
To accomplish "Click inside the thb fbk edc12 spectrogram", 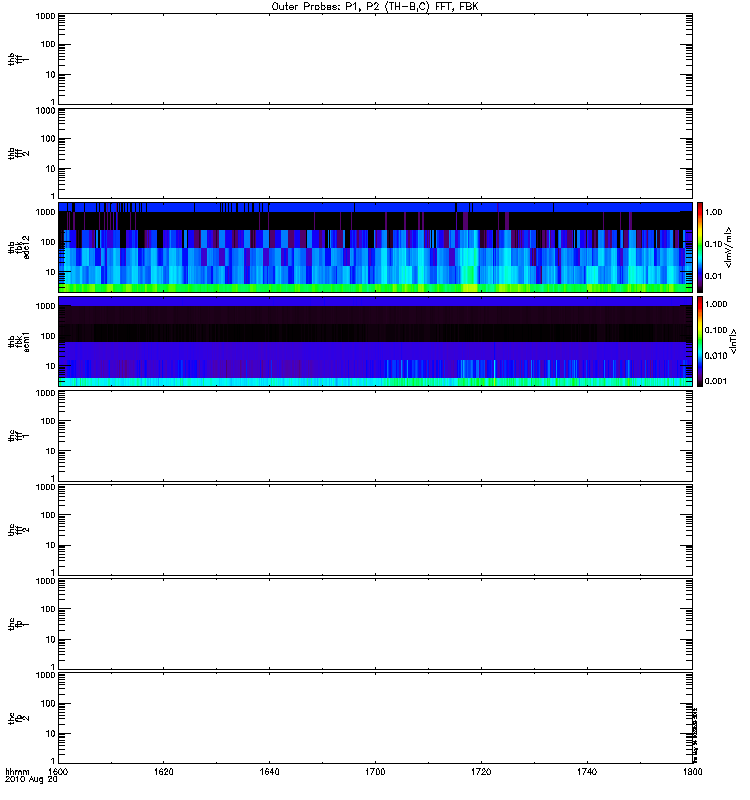I will (375, 247).
